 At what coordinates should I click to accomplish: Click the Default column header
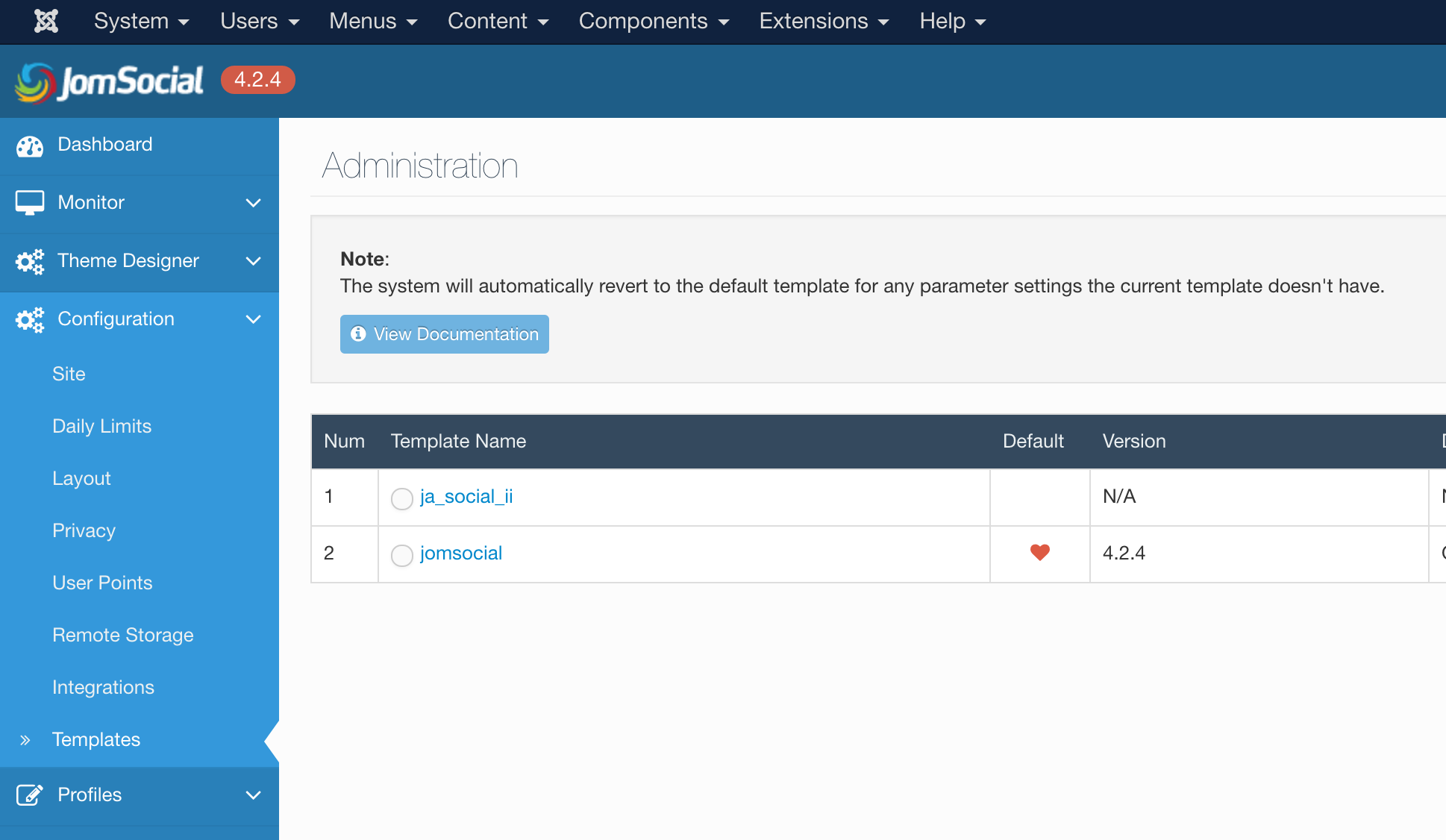point(1033,441)
